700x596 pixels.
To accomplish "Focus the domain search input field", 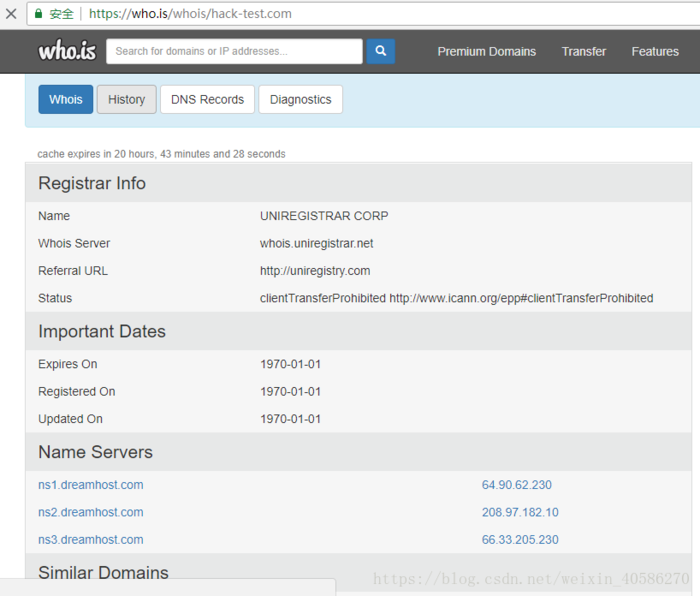I will point(234,51).
